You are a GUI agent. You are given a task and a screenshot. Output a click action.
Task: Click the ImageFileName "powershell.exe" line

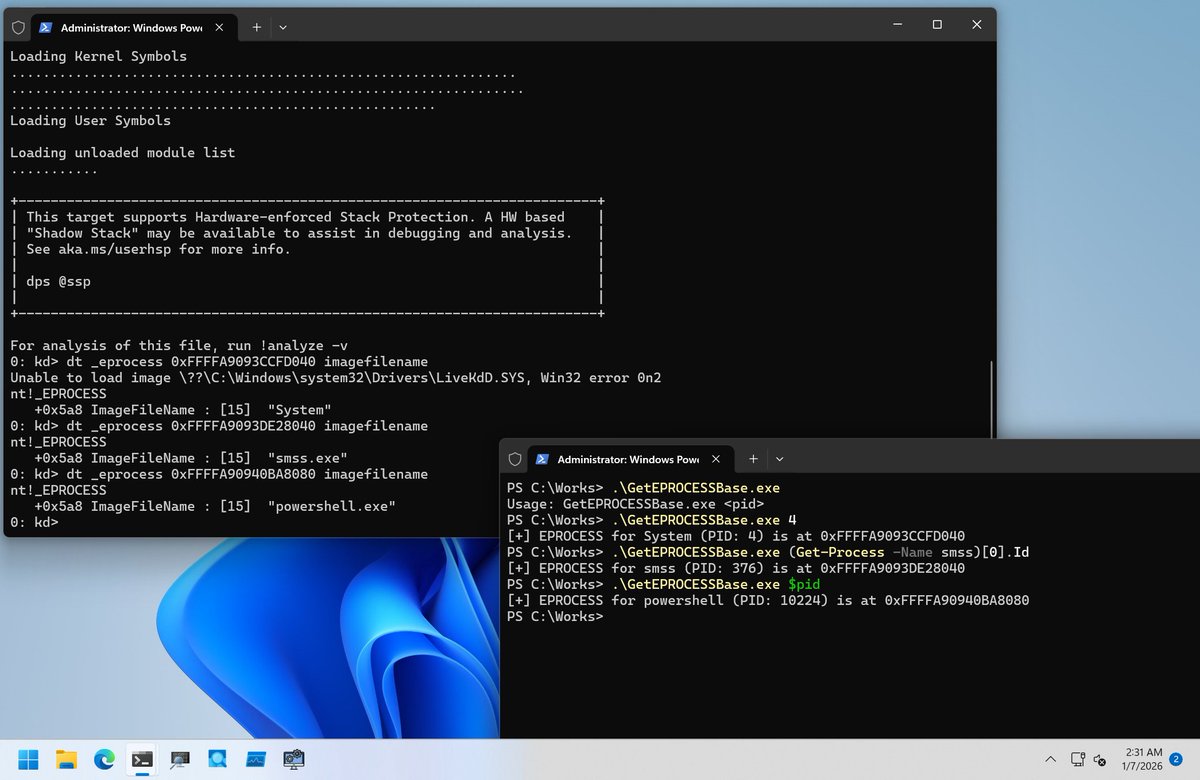pyautogui.click(x=215, y=506)
